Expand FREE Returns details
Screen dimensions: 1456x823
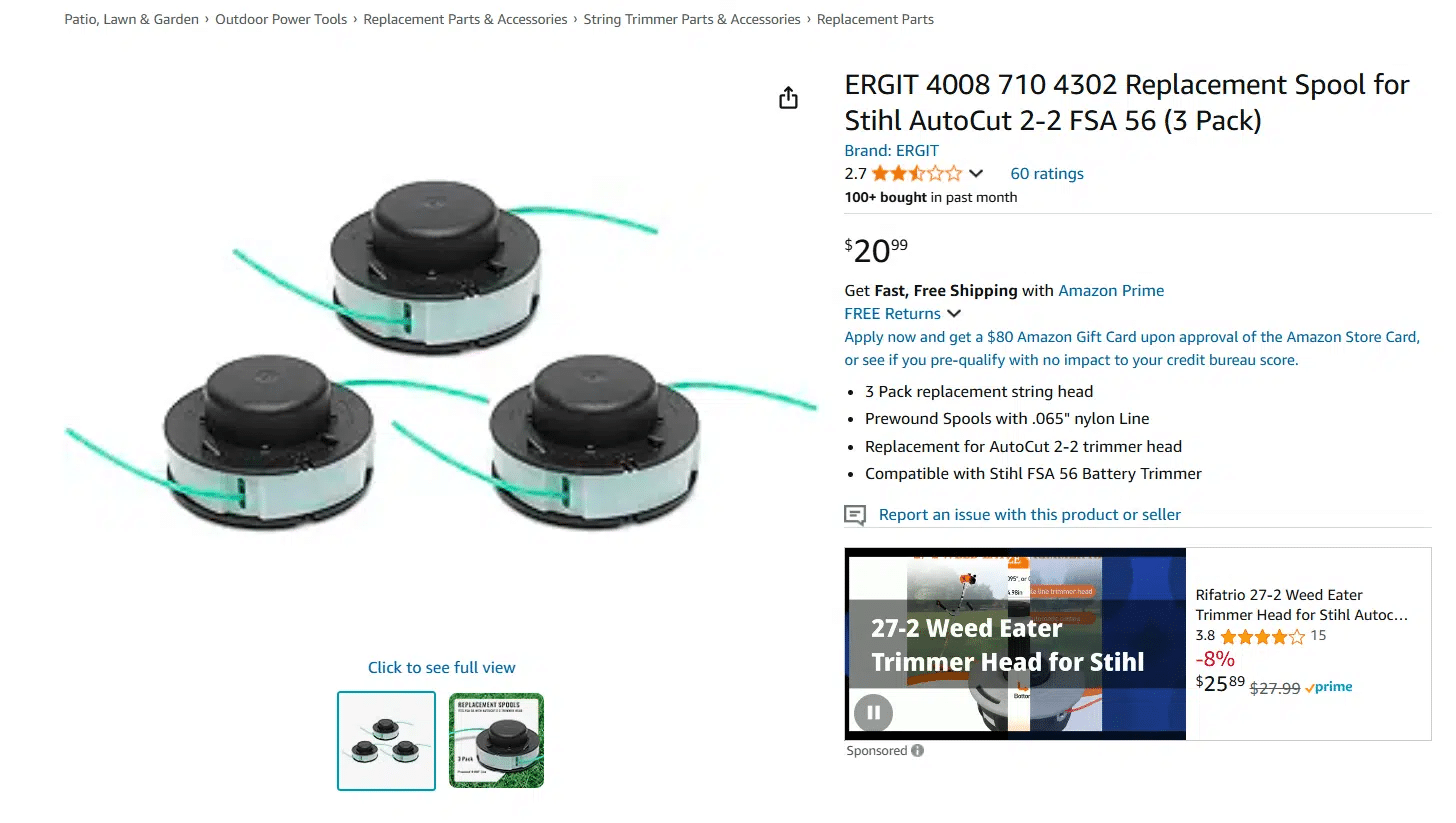tap(954, 314)
